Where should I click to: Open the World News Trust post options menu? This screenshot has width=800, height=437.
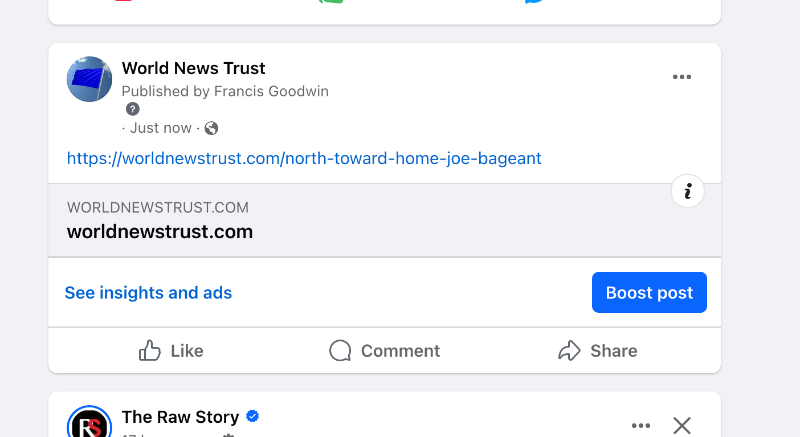(x=682, y=77)
